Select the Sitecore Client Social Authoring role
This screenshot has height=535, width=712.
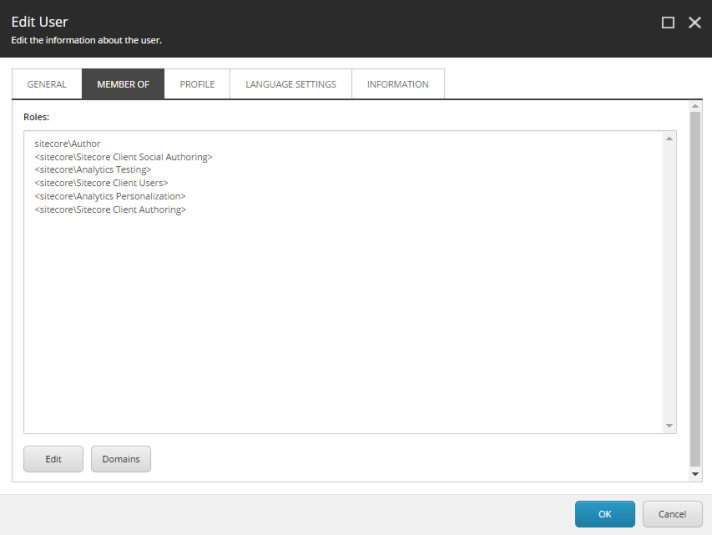(x=123, y=157)
